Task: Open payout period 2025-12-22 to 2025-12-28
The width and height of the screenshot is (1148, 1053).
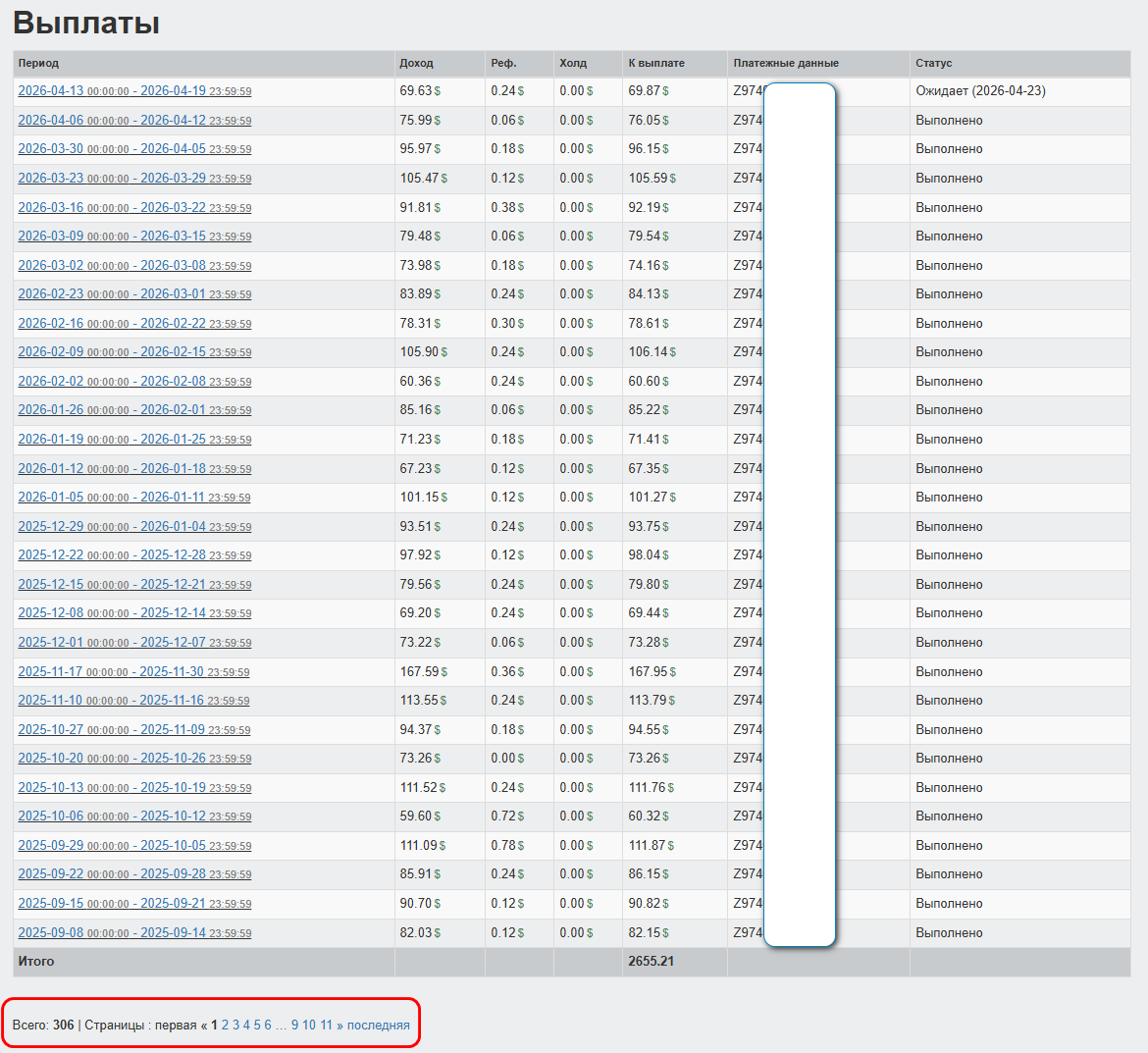Action: pos(134,554)
